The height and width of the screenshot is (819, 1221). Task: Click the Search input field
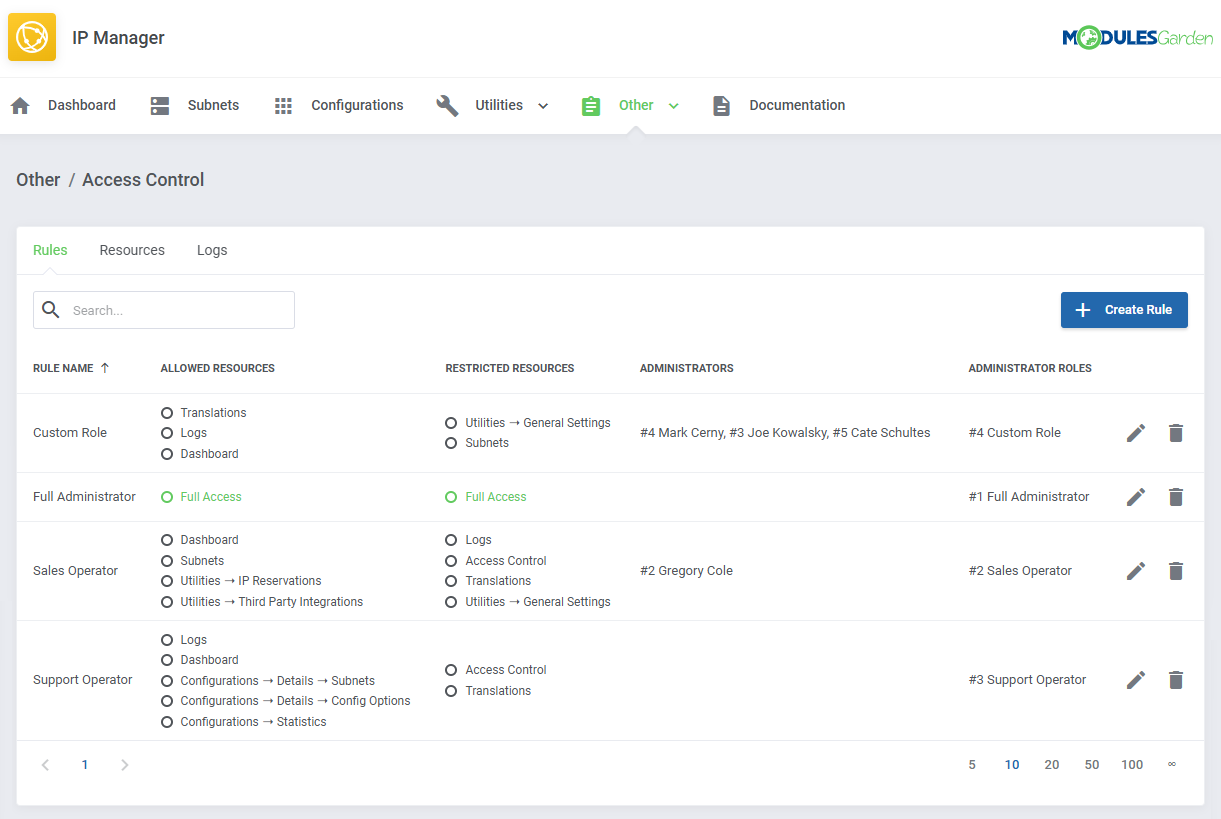164,310
